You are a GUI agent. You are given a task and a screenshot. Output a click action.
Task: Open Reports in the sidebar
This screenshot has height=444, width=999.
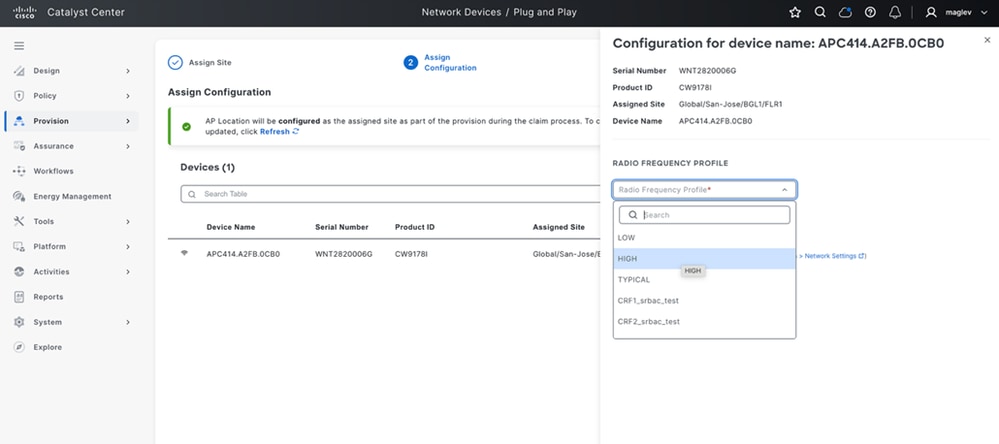click(48, 297)
